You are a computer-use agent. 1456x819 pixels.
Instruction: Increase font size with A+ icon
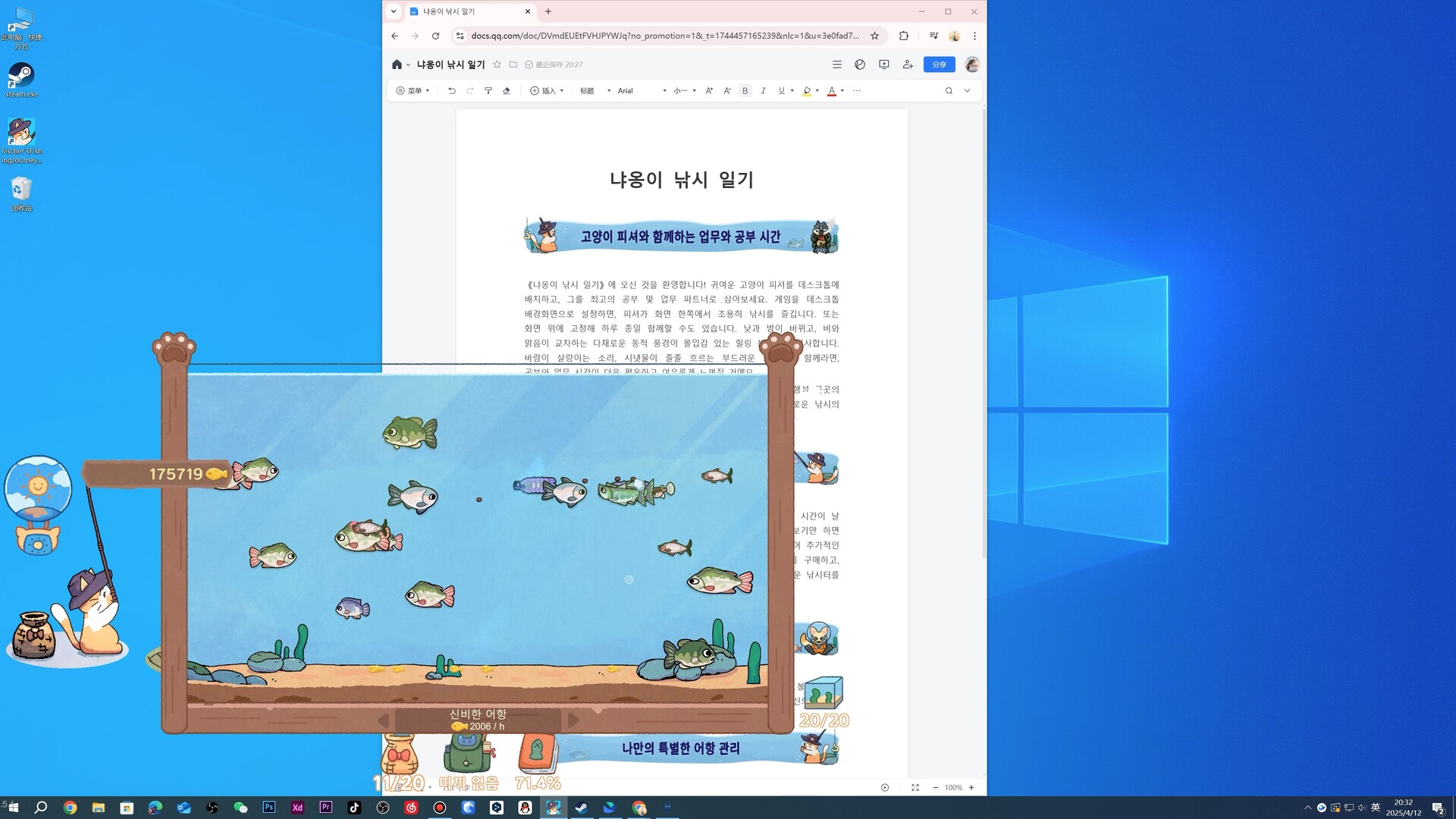coord(709,90)
